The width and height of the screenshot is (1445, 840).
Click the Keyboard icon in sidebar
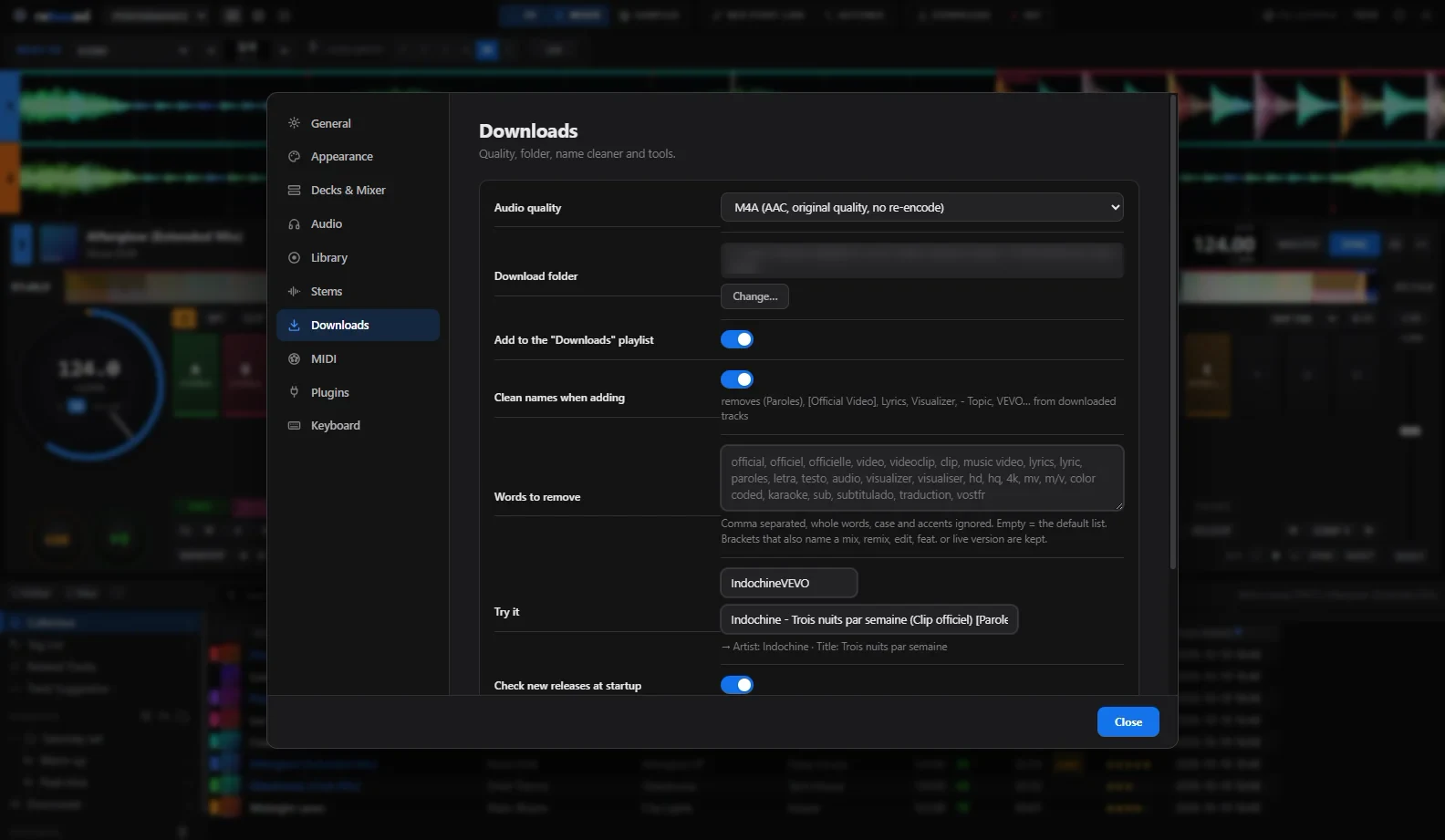coord(294,426)
